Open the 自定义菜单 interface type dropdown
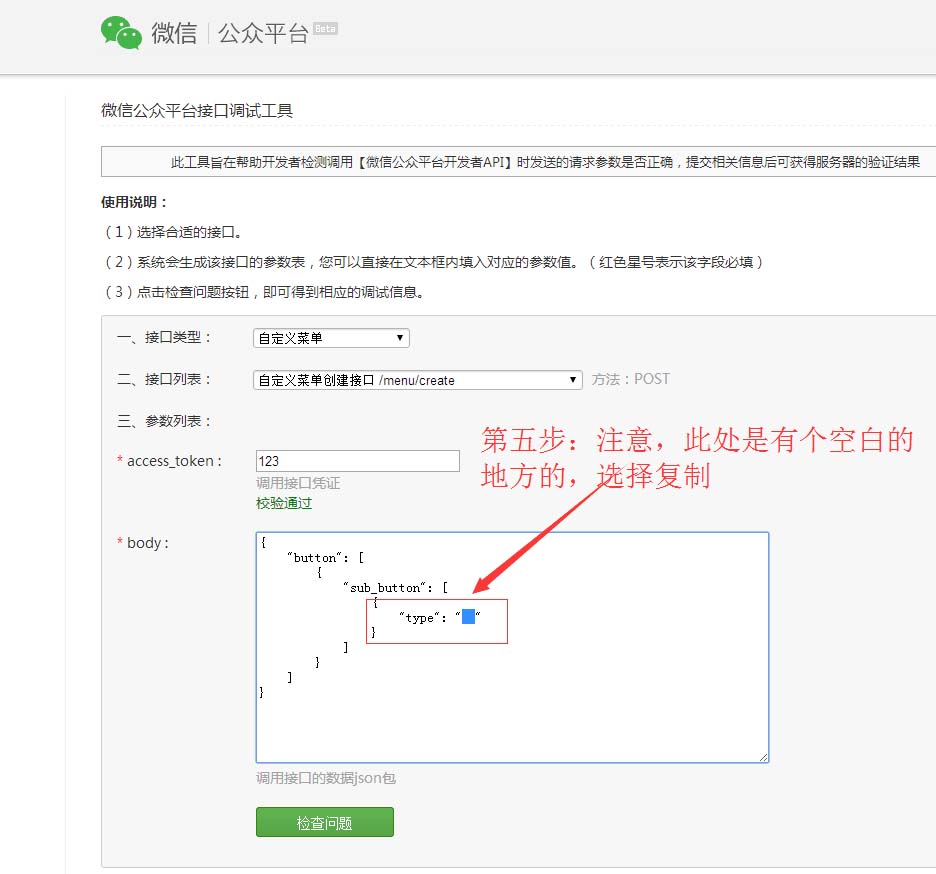Screen dimensions: 936x874 point(330,338)
